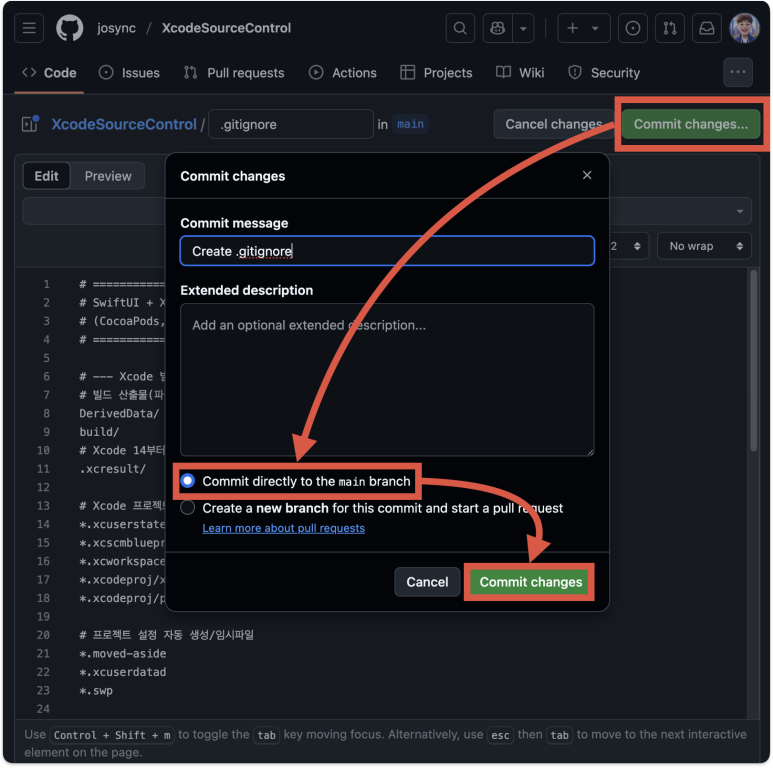This screenshot has width=773, height=768.
Task: Select Commit directly to main branch radio
Action: point(187,481)
